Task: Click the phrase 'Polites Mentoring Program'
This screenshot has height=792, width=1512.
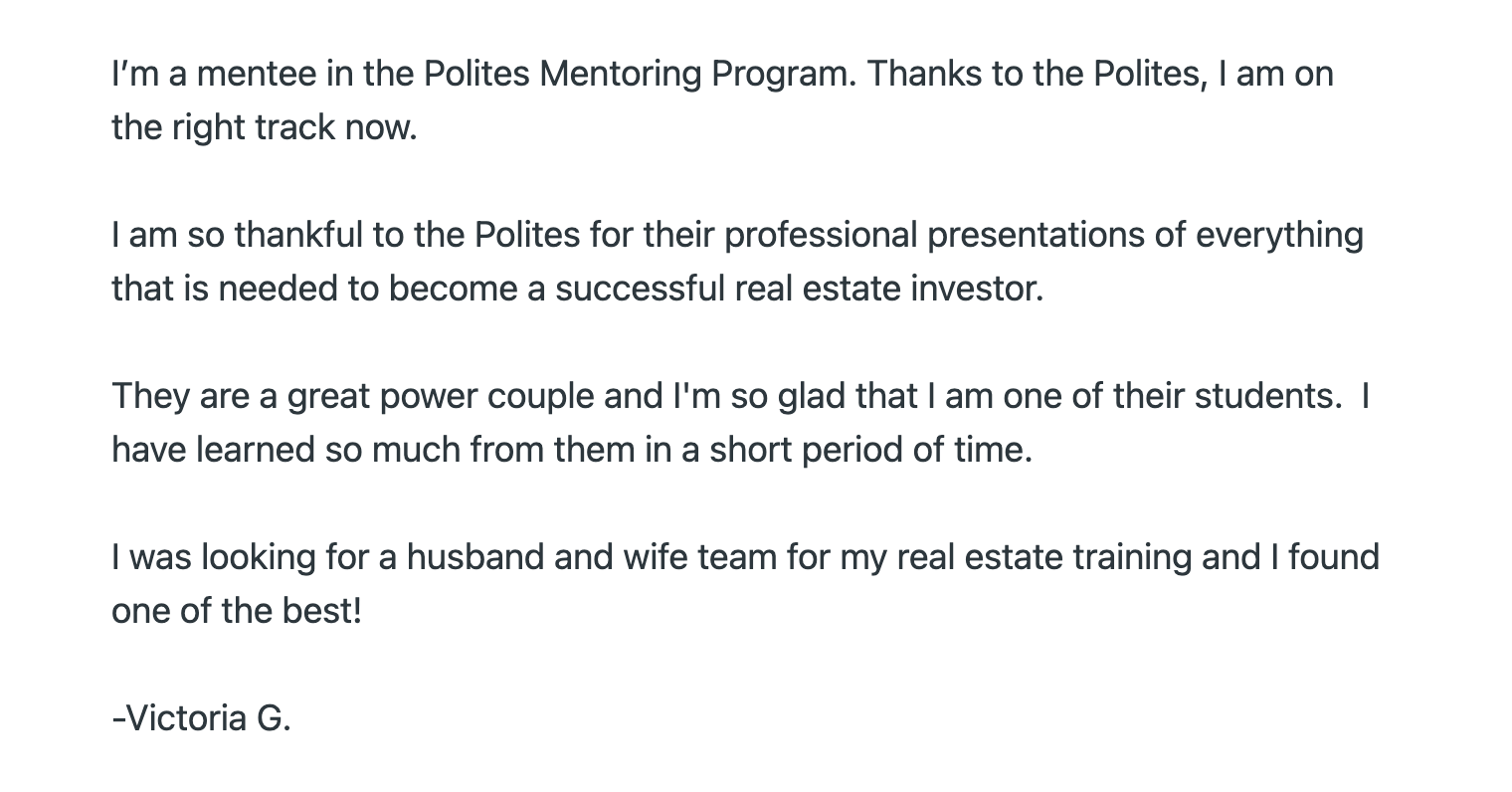Action: coord(639,75)
